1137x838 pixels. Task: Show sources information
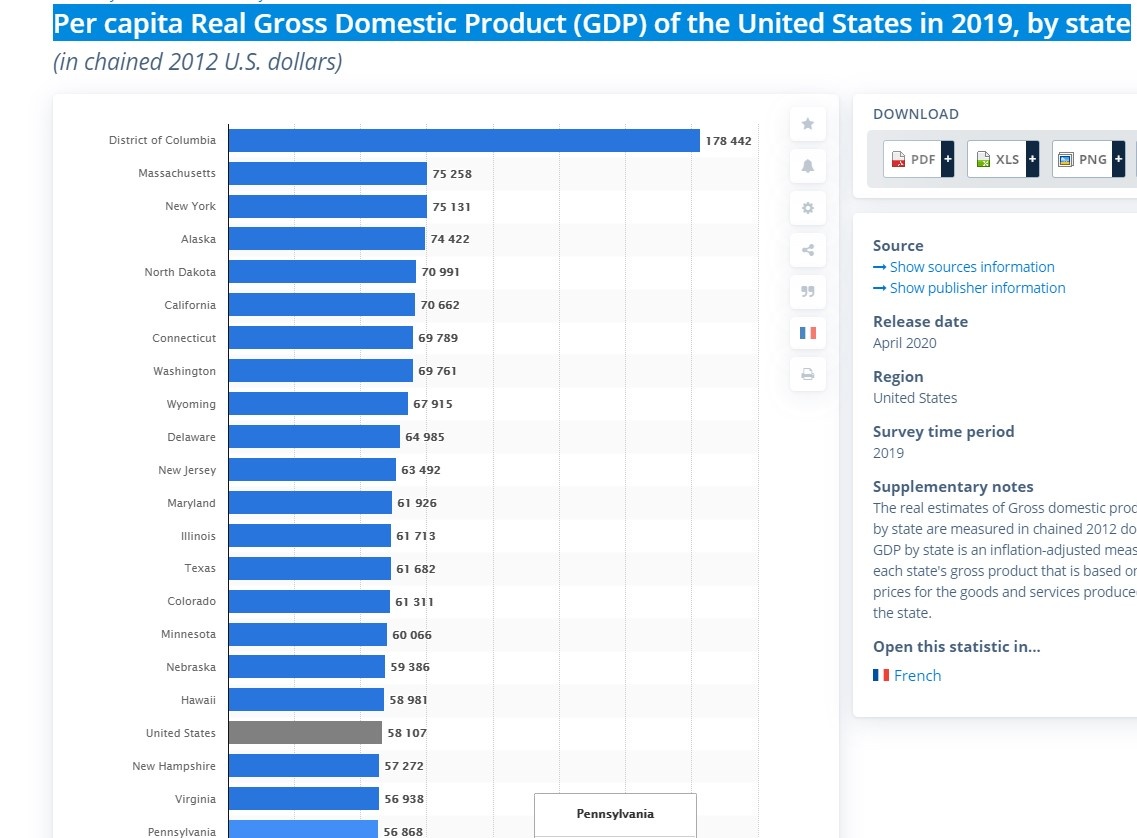(971, 267)
